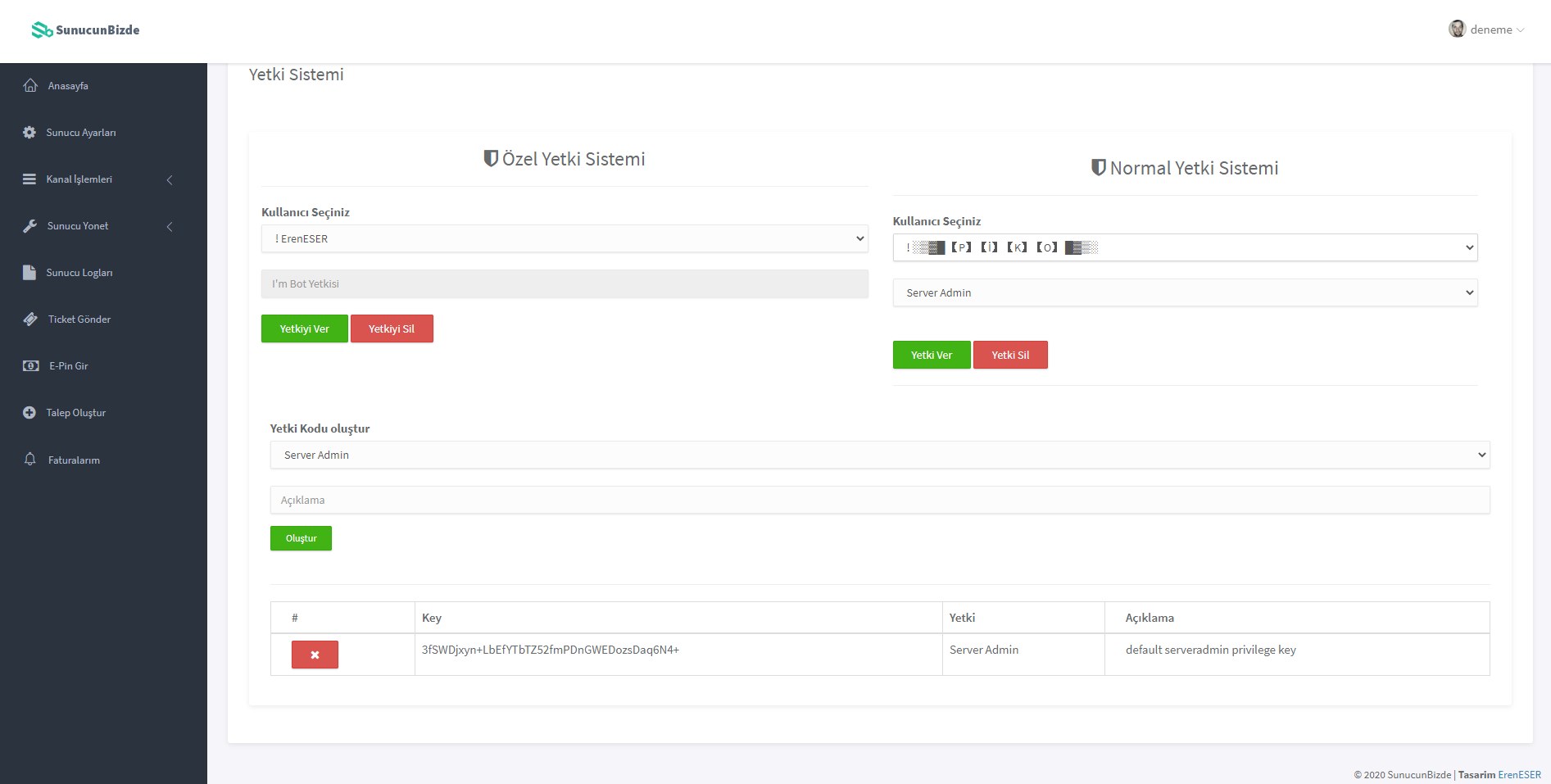Open Sunucu Ayarları gear icon
Screen dimensions: 1551x784
tap(29, 133)
